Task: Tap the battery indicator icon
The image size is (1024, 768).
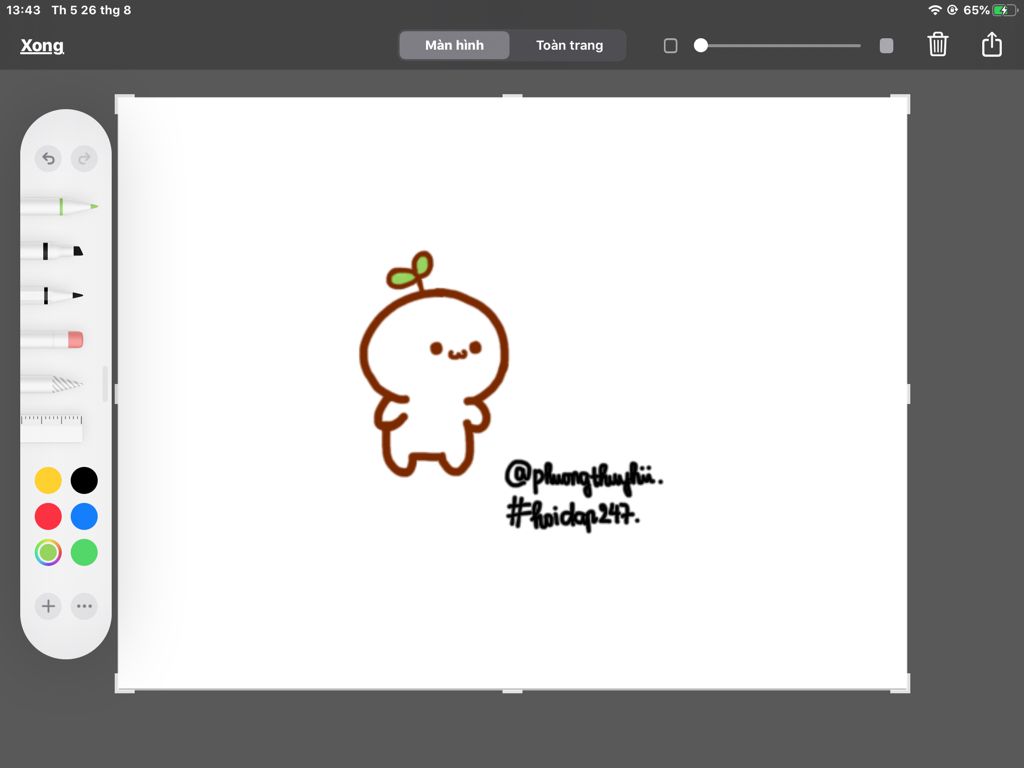Action: pyautogui.click(x=1004, y=10)
